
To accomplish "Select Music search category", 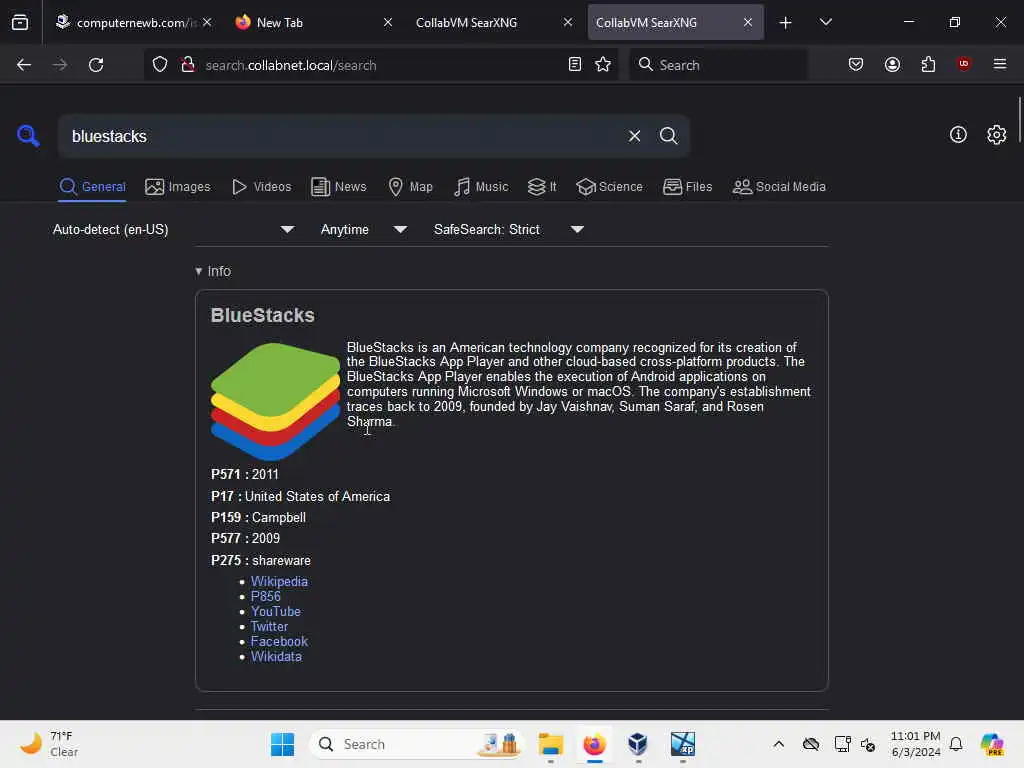I will [481, 187].
